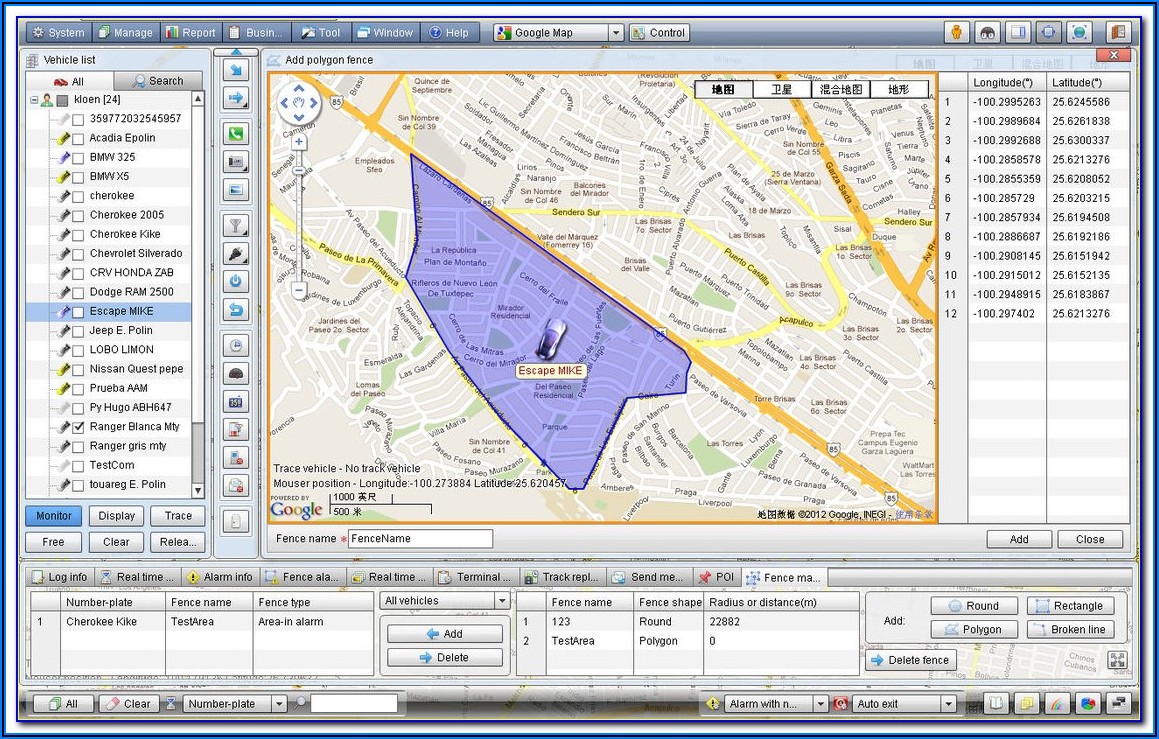
Task: Check the BMW X5 vehicle checkbox
Action: click(78, 177)
